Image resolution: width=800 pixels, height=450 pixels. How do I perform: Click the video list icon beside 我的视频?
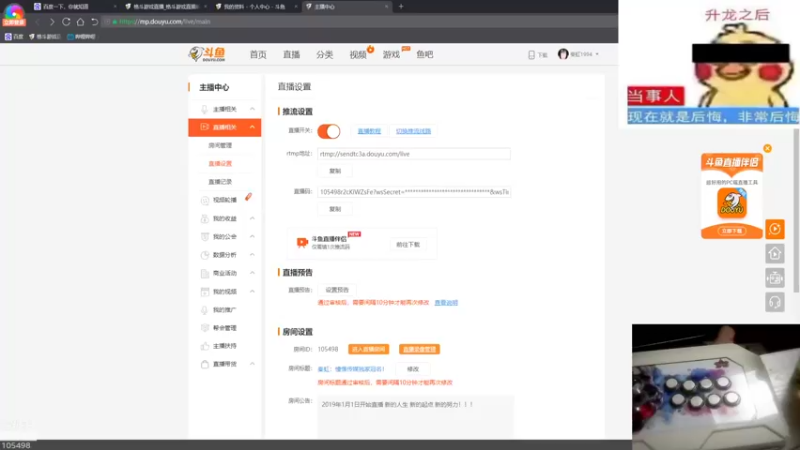(x=205, y=292)
